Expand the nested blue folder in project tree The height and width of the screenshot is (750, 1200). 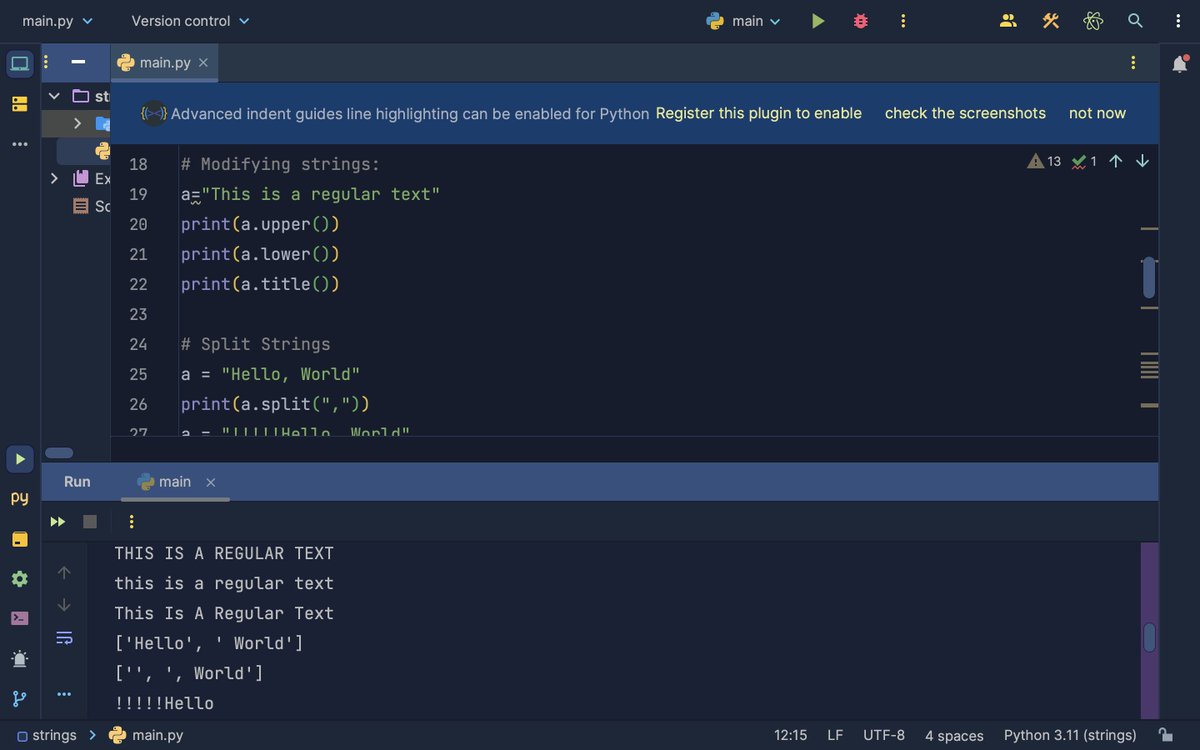point(77,123)
